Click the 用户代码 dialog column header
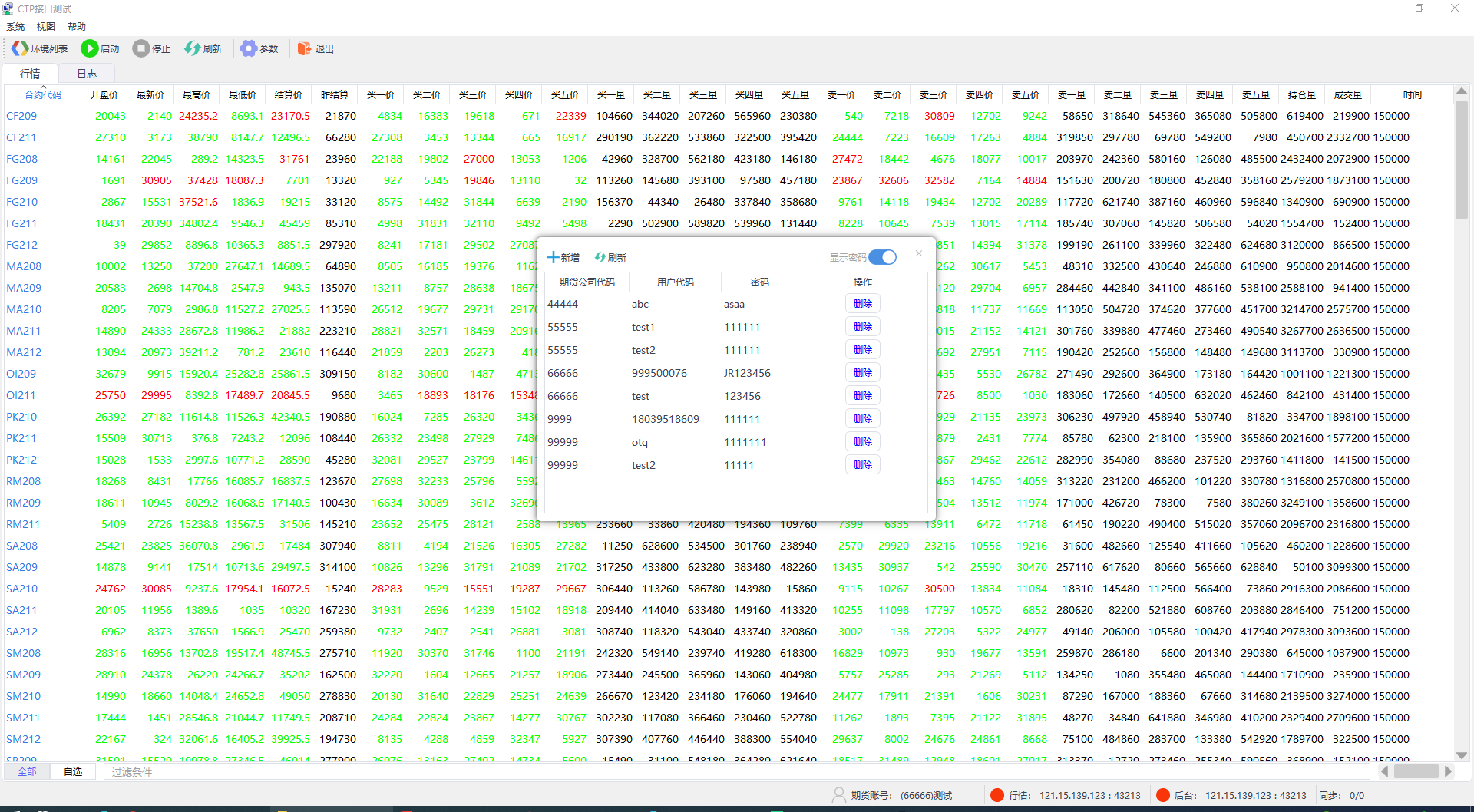This screenshot has height=812, width=1474. pyautogui.click(x=676, y=282)
